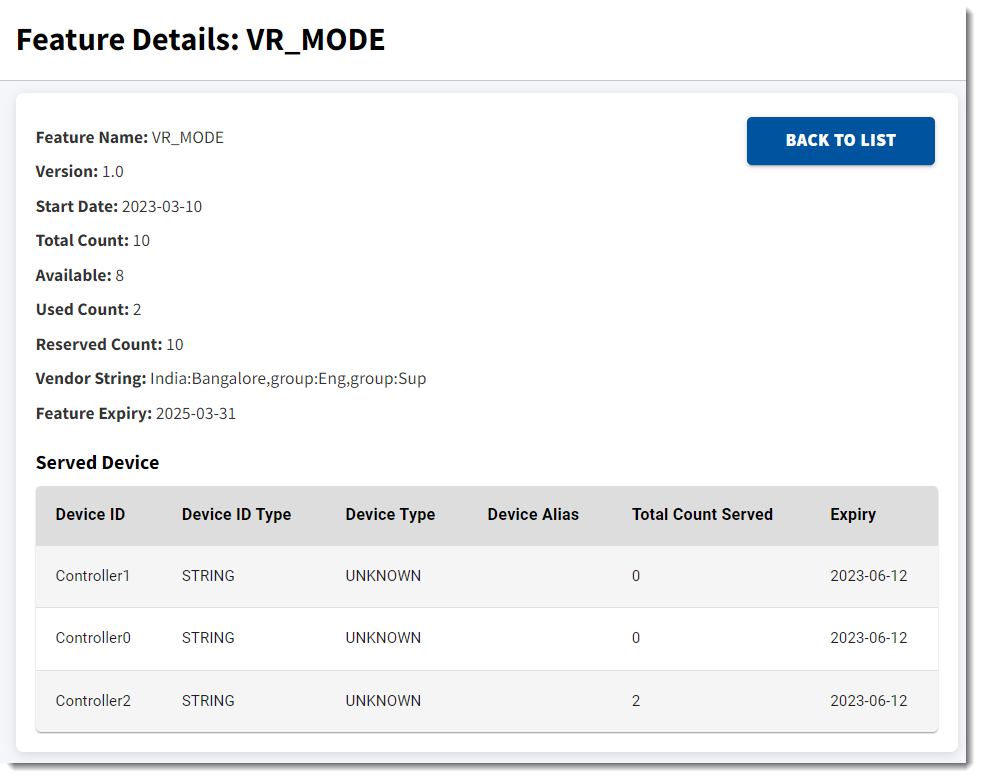The image size is (981, 778).
Task: Click the Feature Expiry date 2025-03-31
Action: (x=196, y=413)
